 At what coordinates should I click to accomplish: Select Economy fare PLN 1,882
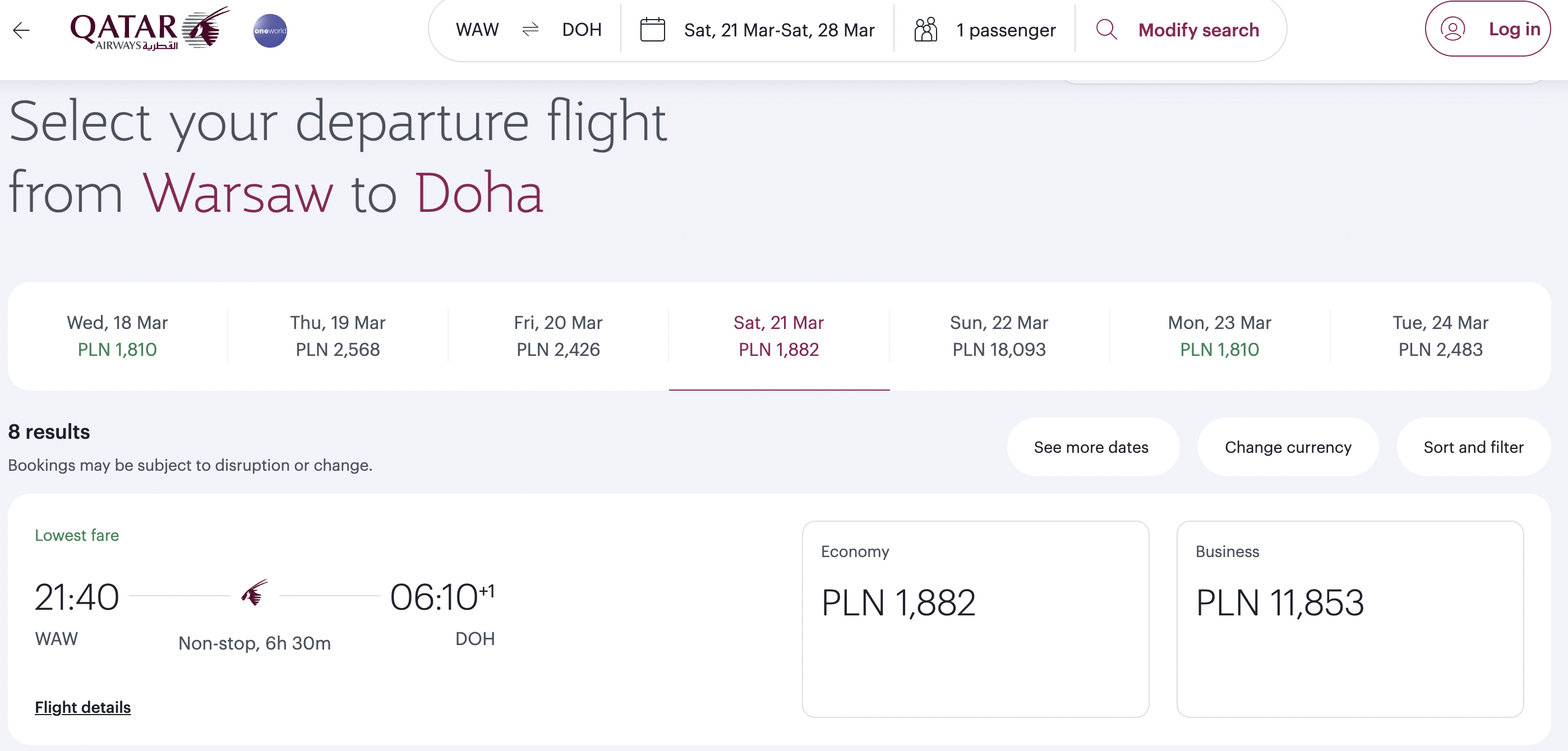(x=975, y=619)
